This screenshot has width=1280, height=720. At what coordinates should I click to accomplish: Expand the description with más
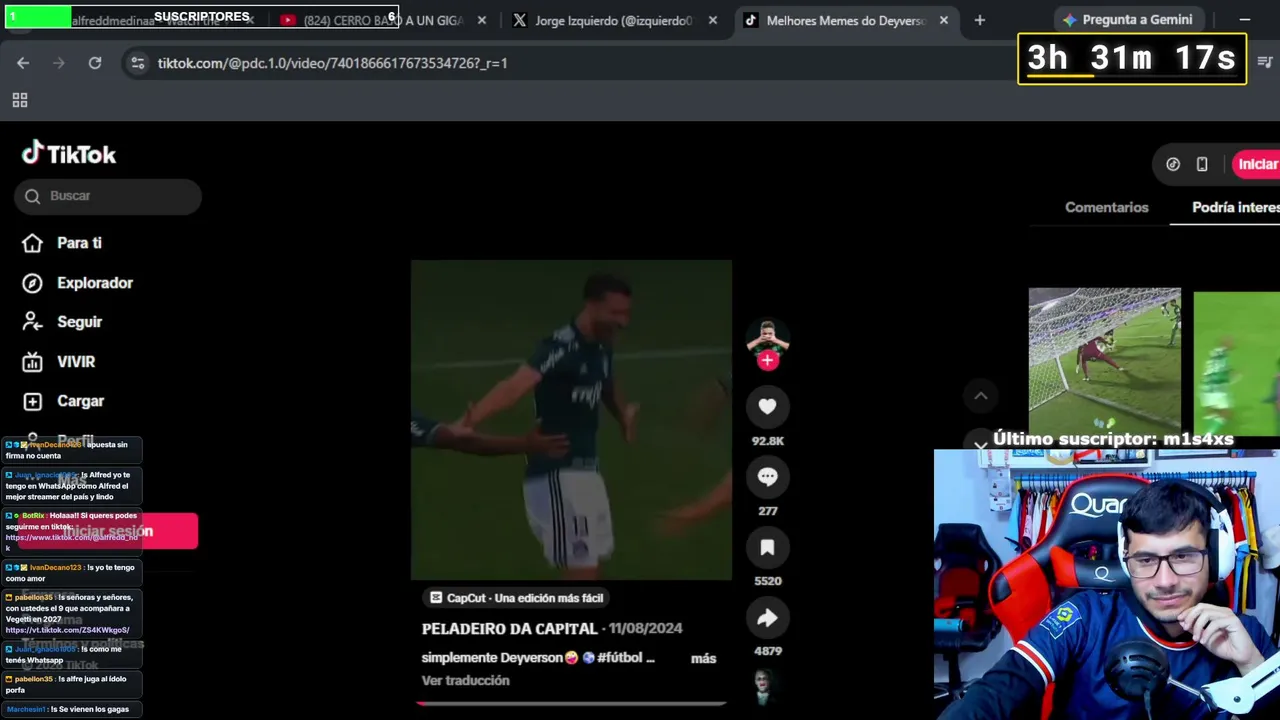(x=703, y=658)
